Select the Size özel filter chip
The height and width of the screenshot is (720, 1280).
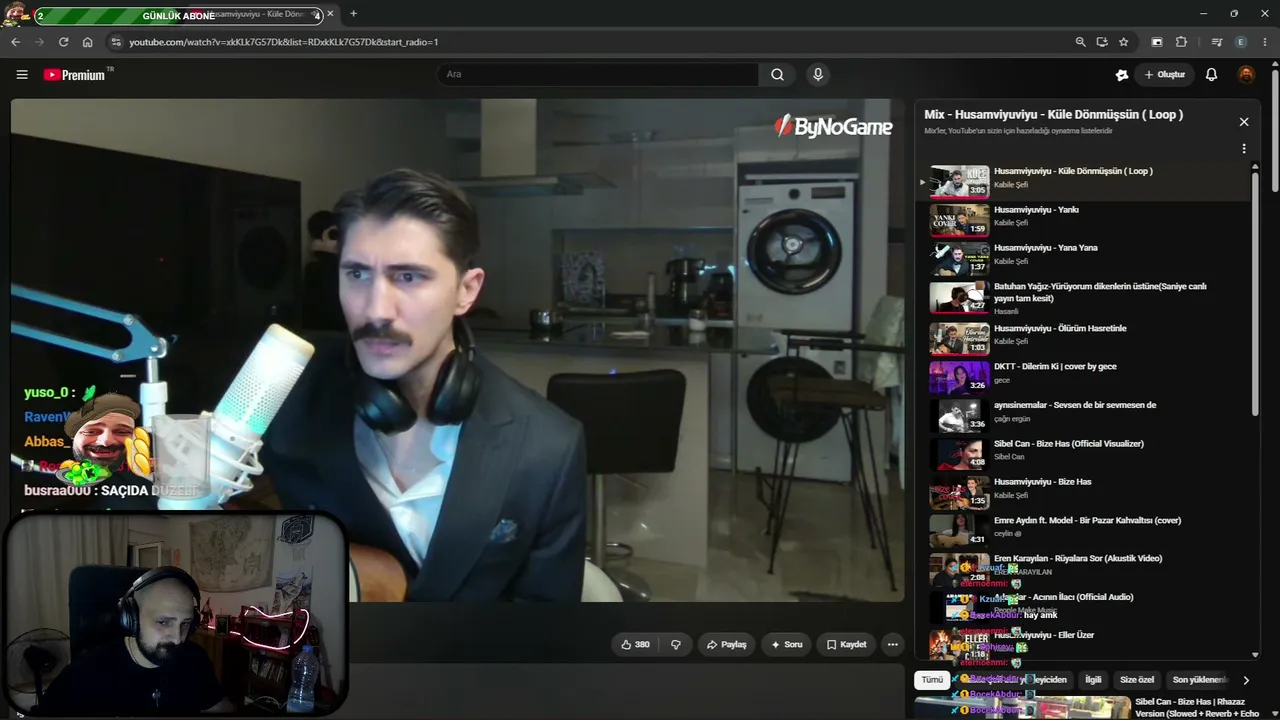tap(1137, 680)
